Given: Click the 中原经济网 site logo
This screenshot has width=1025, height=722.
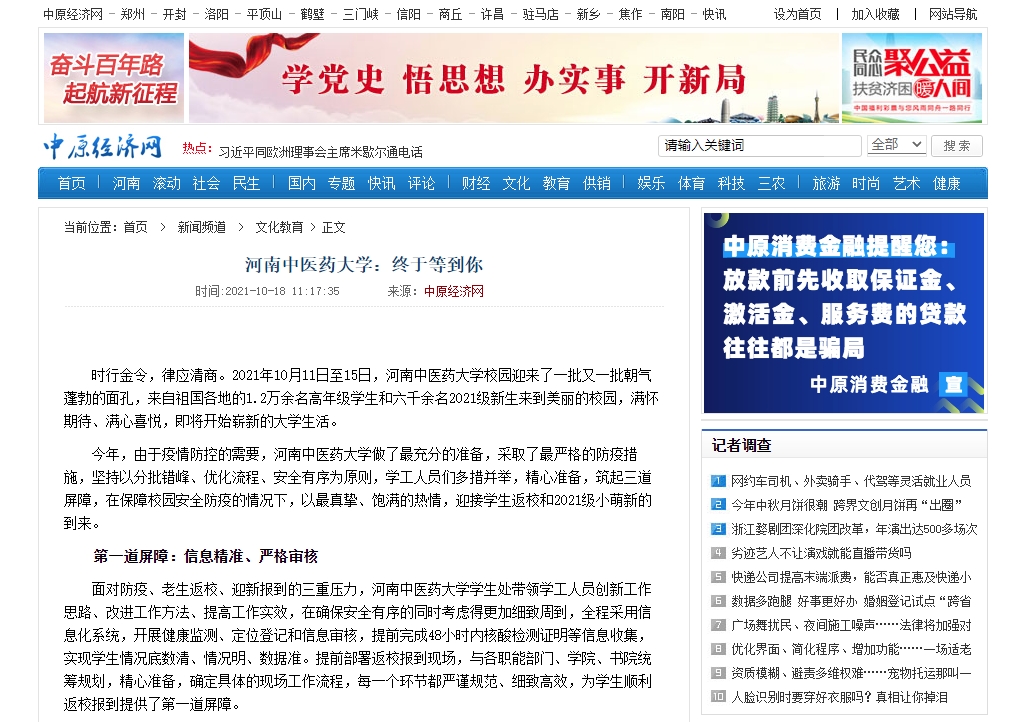Looking at the screenshot, I should point(101,147).
